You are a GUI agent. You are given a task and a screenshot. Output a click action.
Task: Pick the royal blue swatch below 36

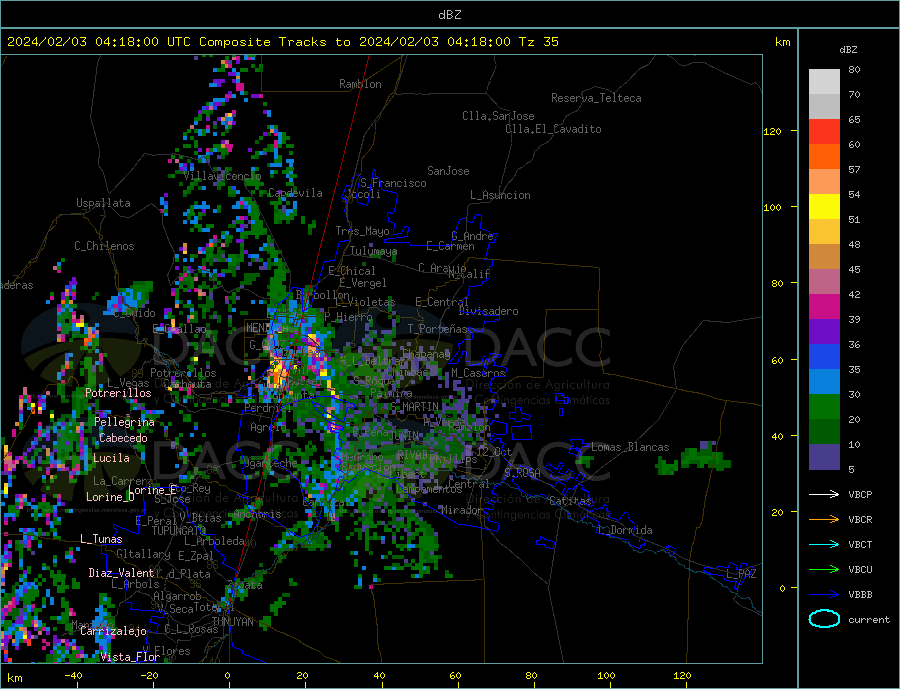click(824, 357)
